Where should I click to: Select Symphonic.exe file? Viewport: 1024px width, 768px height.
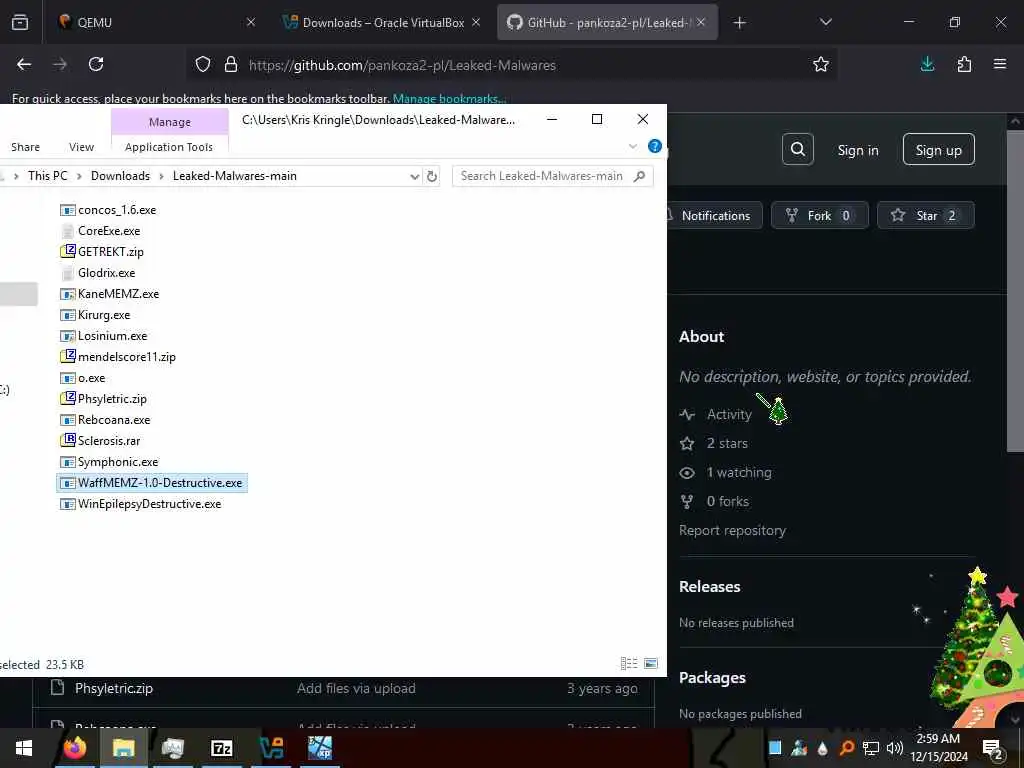(x=109, y=462)
